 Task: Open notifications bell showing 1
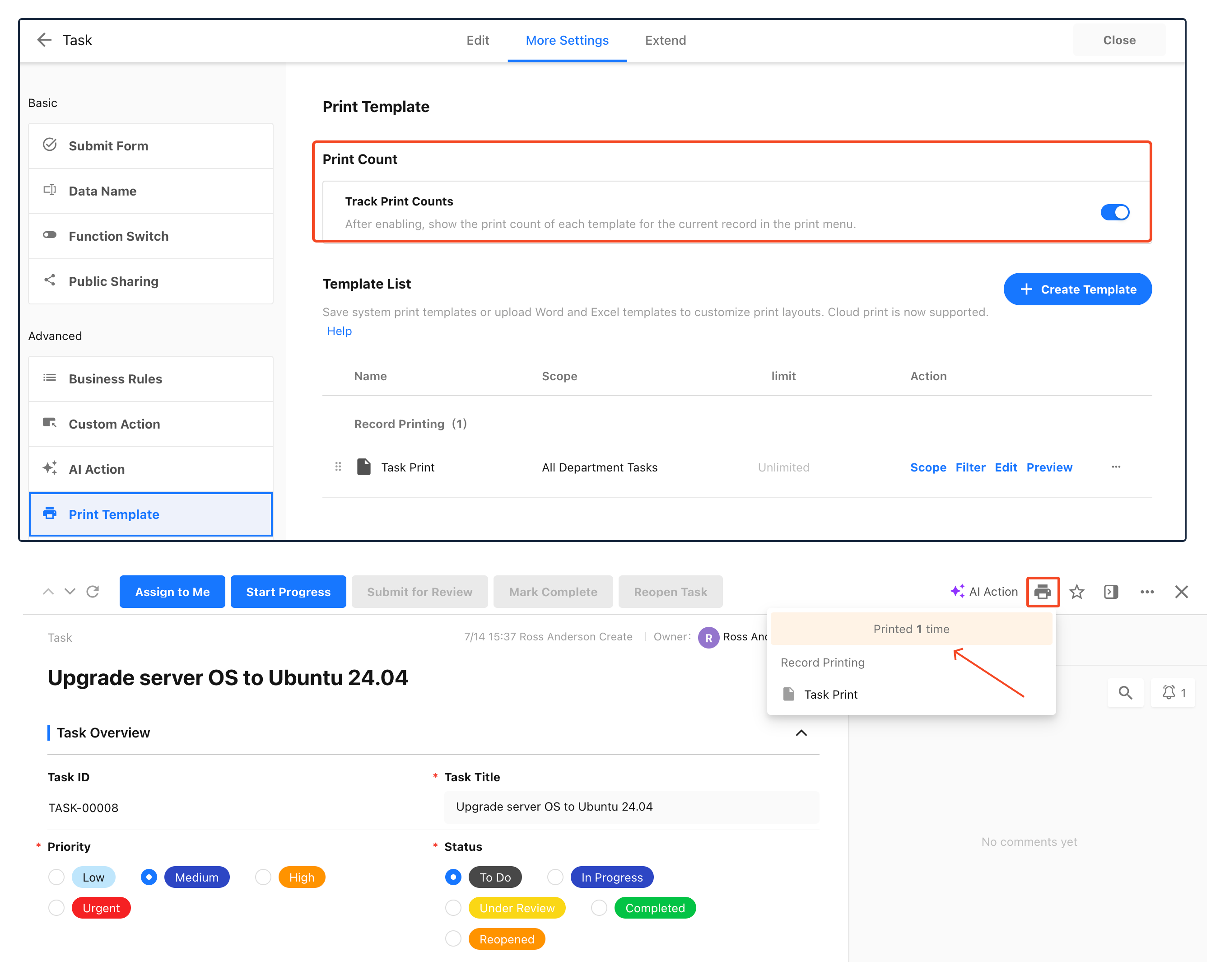tap(1173, 692)
